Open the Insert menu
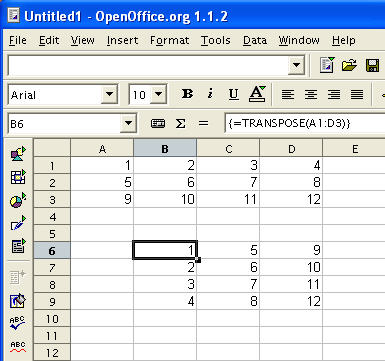This screenshot has height=361, width=385. coord(122,40)
